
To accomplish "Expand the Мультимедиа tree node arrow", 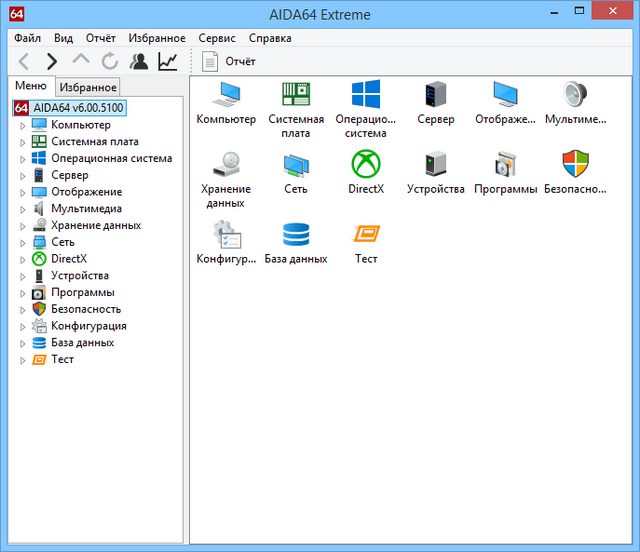I will (23, 209).
